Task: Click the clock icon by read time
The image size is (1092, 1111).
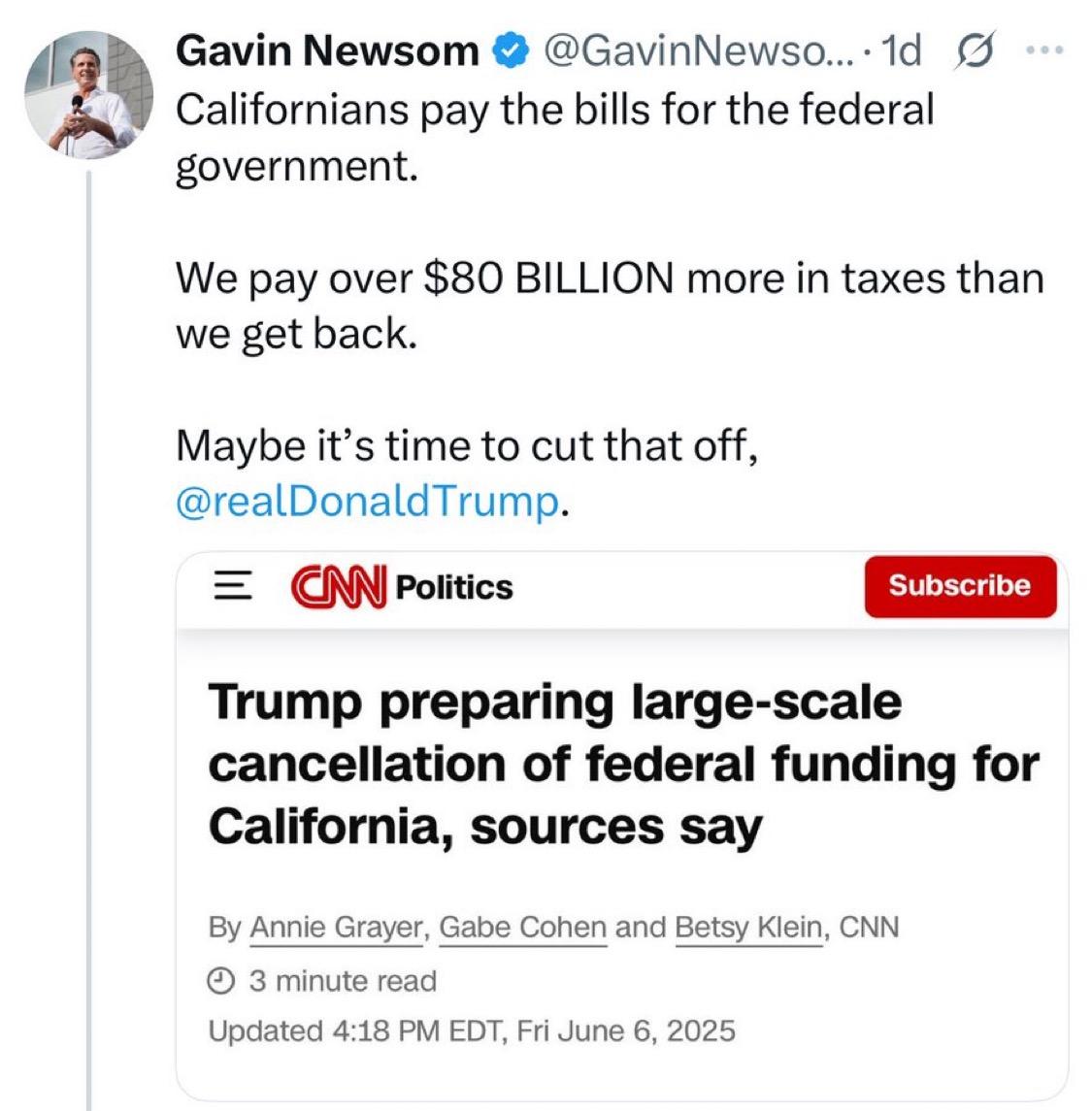Action: [222, 982]
